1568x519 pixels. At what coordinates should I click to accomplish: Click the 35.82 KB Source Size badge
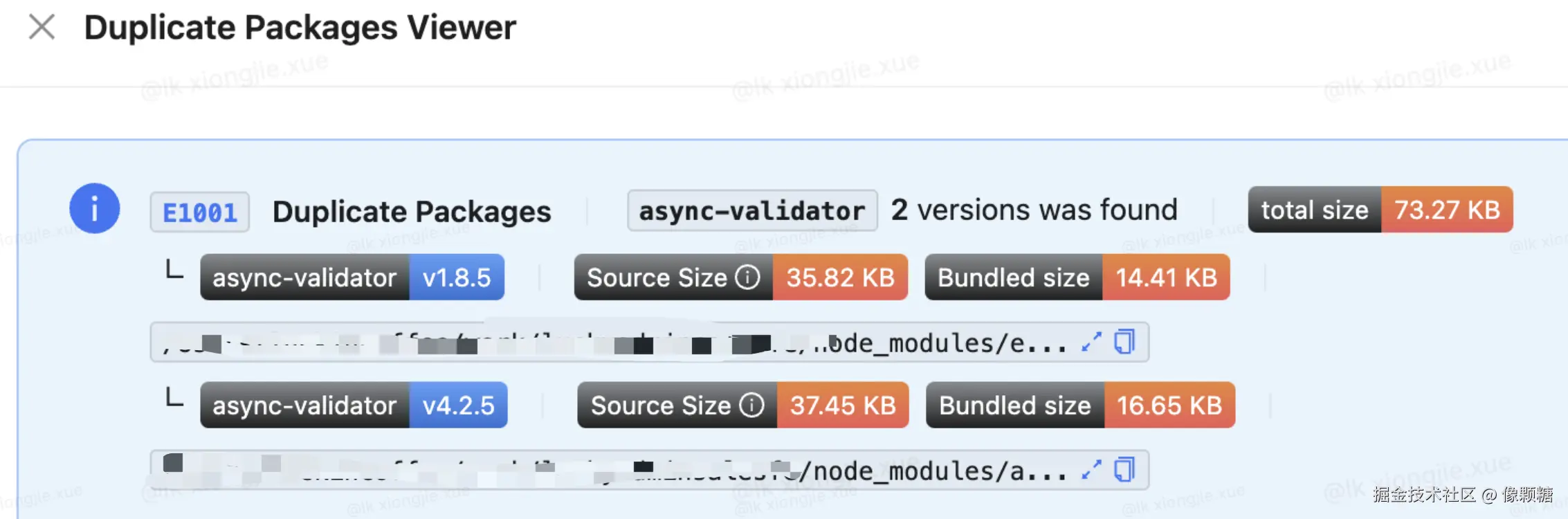click(x=840, y=277)
